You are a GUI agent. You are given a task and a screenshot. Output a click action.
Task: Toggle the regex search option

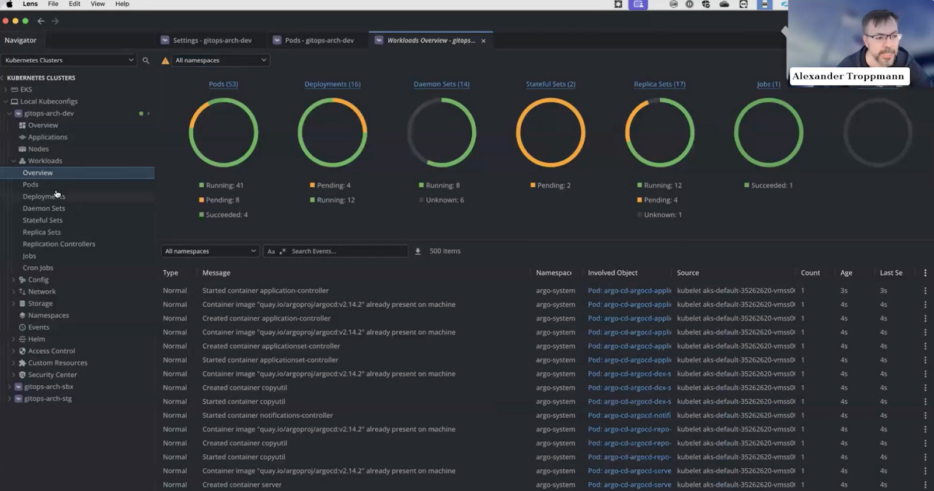coord(283,251)
